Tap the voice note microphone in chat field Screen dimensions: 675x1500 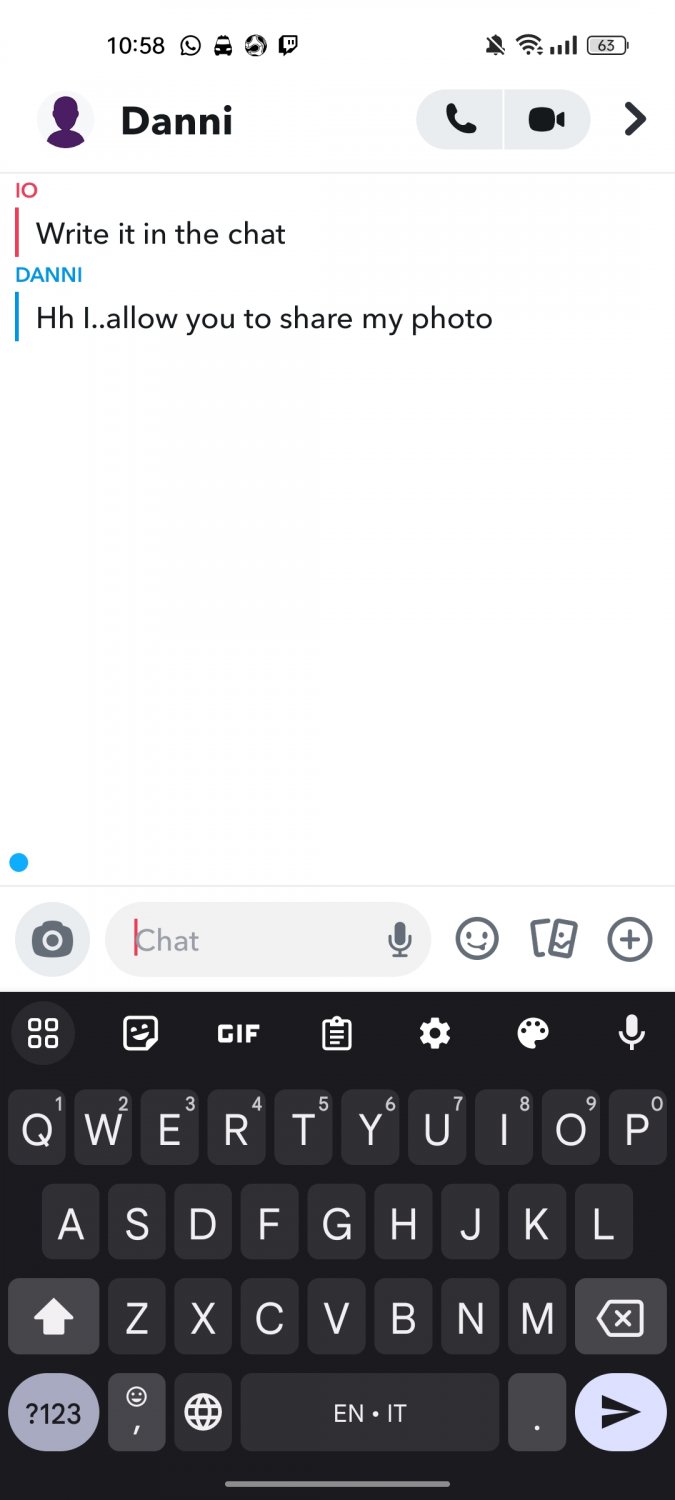[x=400, y=940]
